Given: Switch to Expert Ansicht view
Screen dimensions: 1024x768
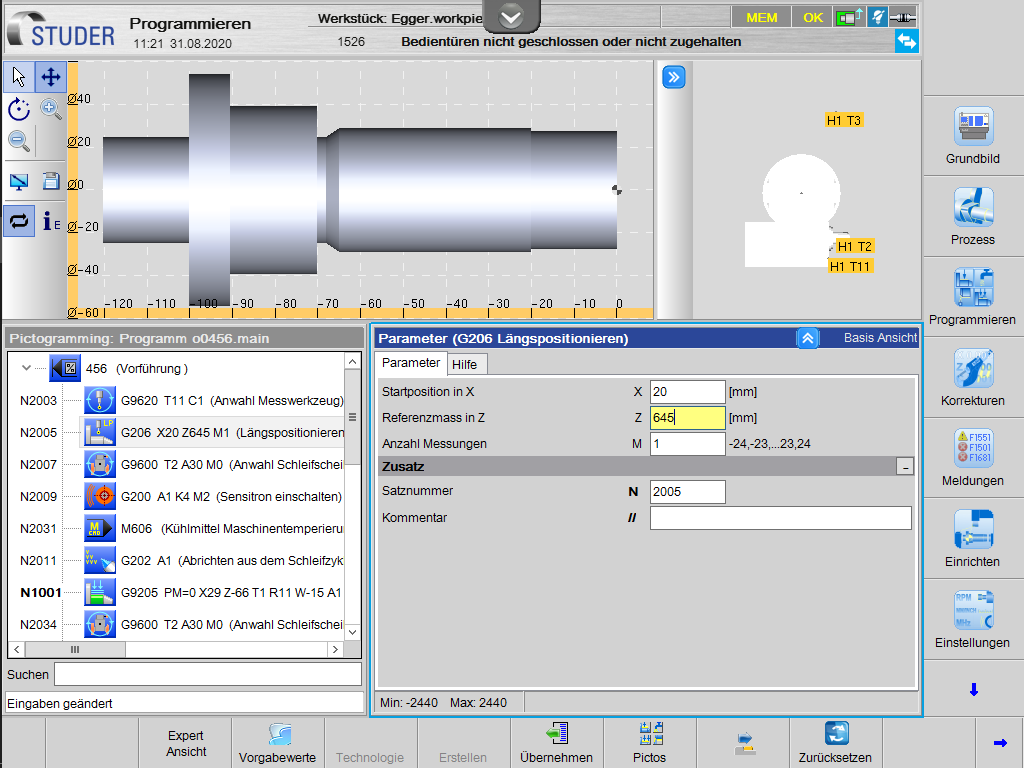Looking at the screenshot, I should click(x=186, y=743).
